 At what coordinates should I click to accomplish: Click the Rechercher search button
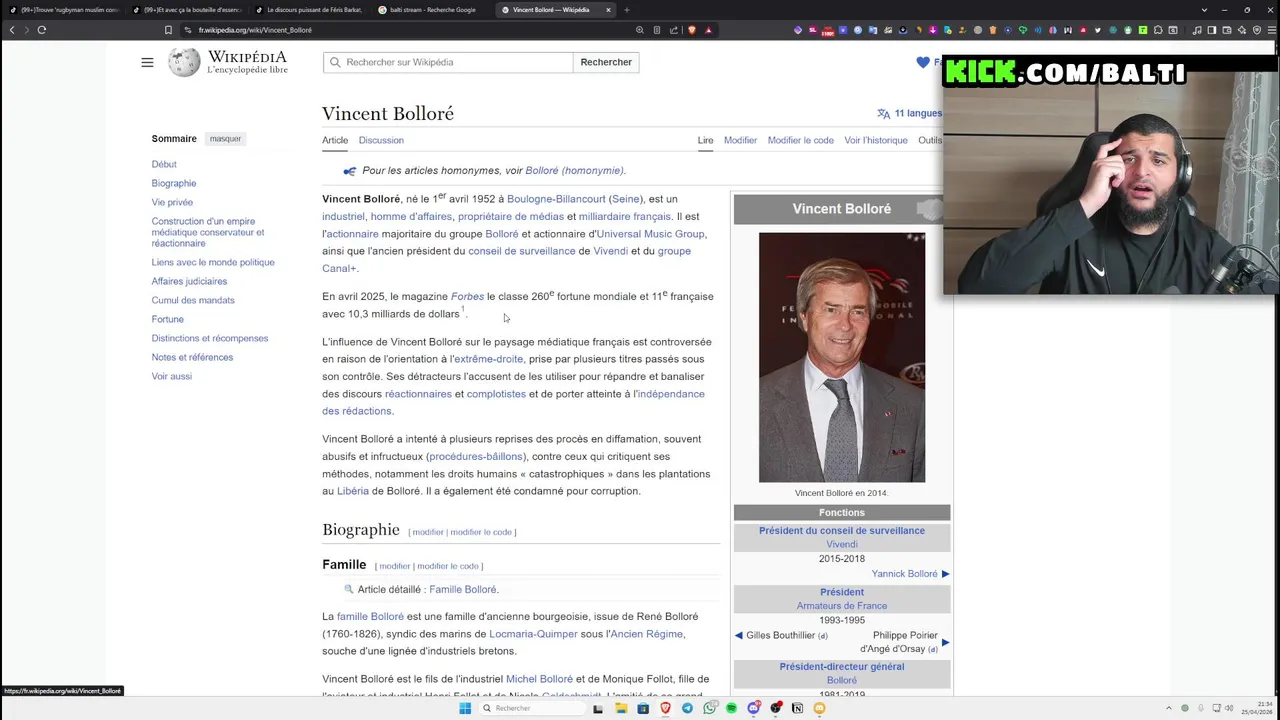pyautogui.click(x=606, y=62)
